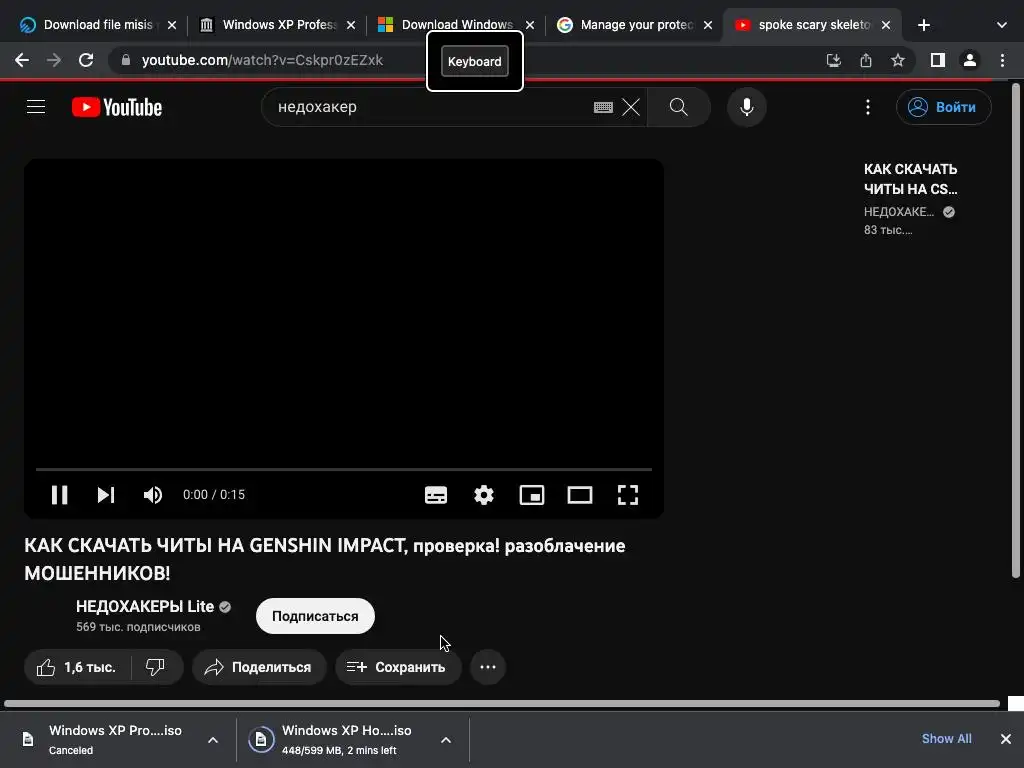Expand options for Windows XP Ho iso download
The height and width of the screenshot is (768, 1024).
(x=445, y=740)
